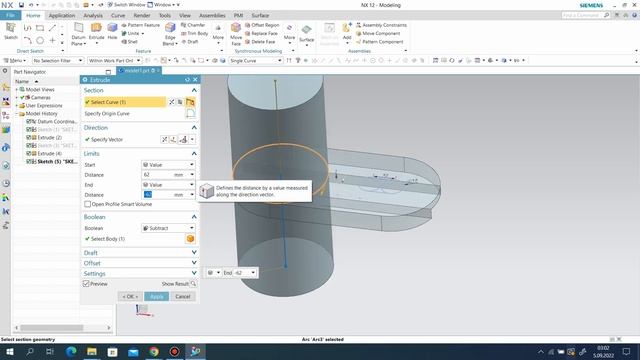The width and height of the screenshot is (640, 360).
Task: Click the Chamfer tool
Action: point(193,25)
